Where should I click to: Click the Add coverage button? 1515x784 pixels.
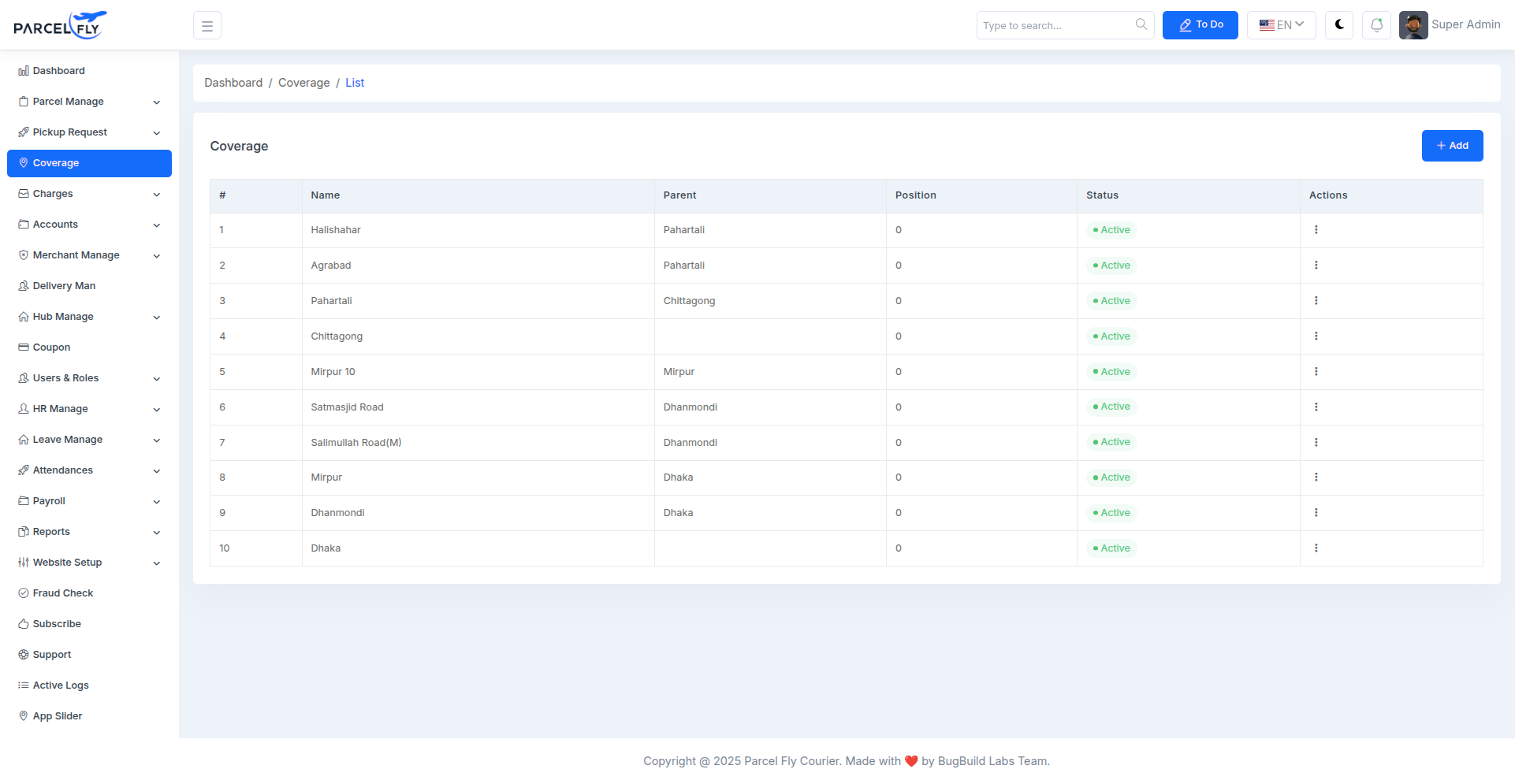[x=1452, y=146]
